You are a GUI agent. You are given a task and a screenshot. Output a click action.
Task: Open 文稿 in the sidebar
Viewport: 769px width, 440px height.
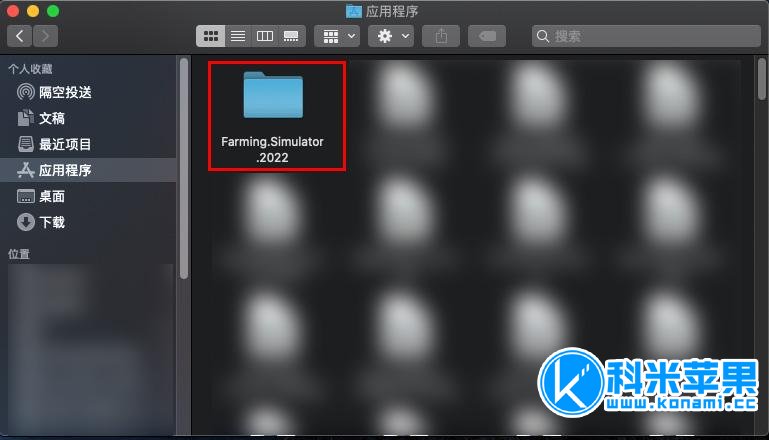[88, 118]
